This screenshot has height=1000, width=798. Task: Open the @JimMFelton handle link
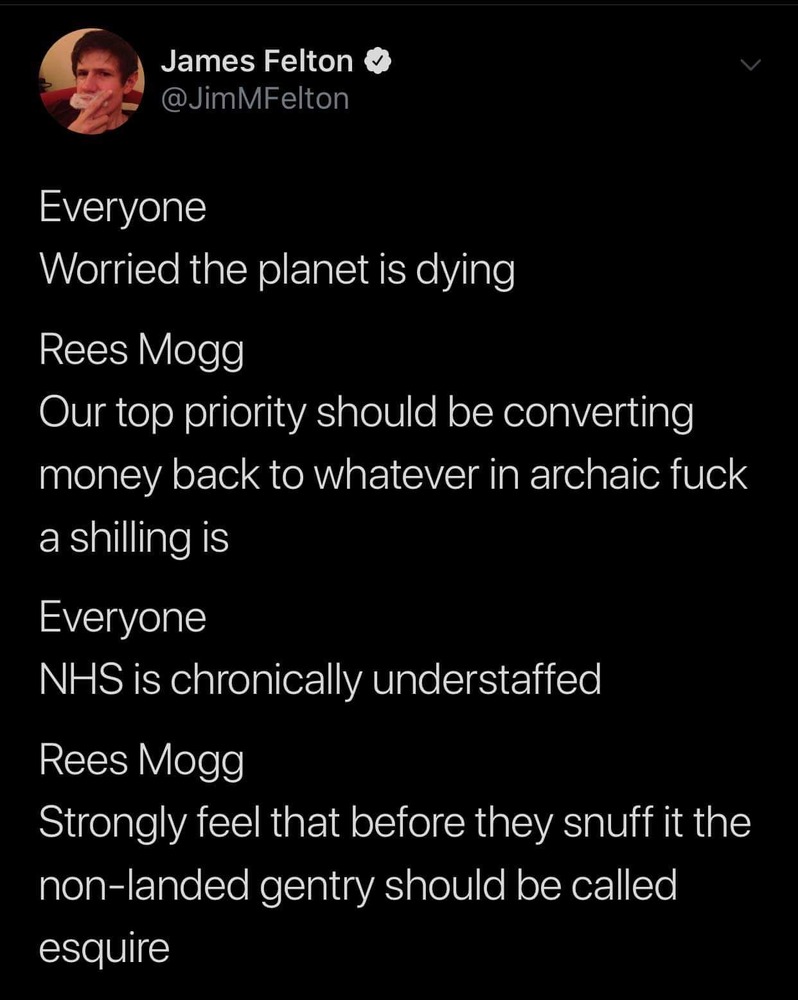pos(254,98)
